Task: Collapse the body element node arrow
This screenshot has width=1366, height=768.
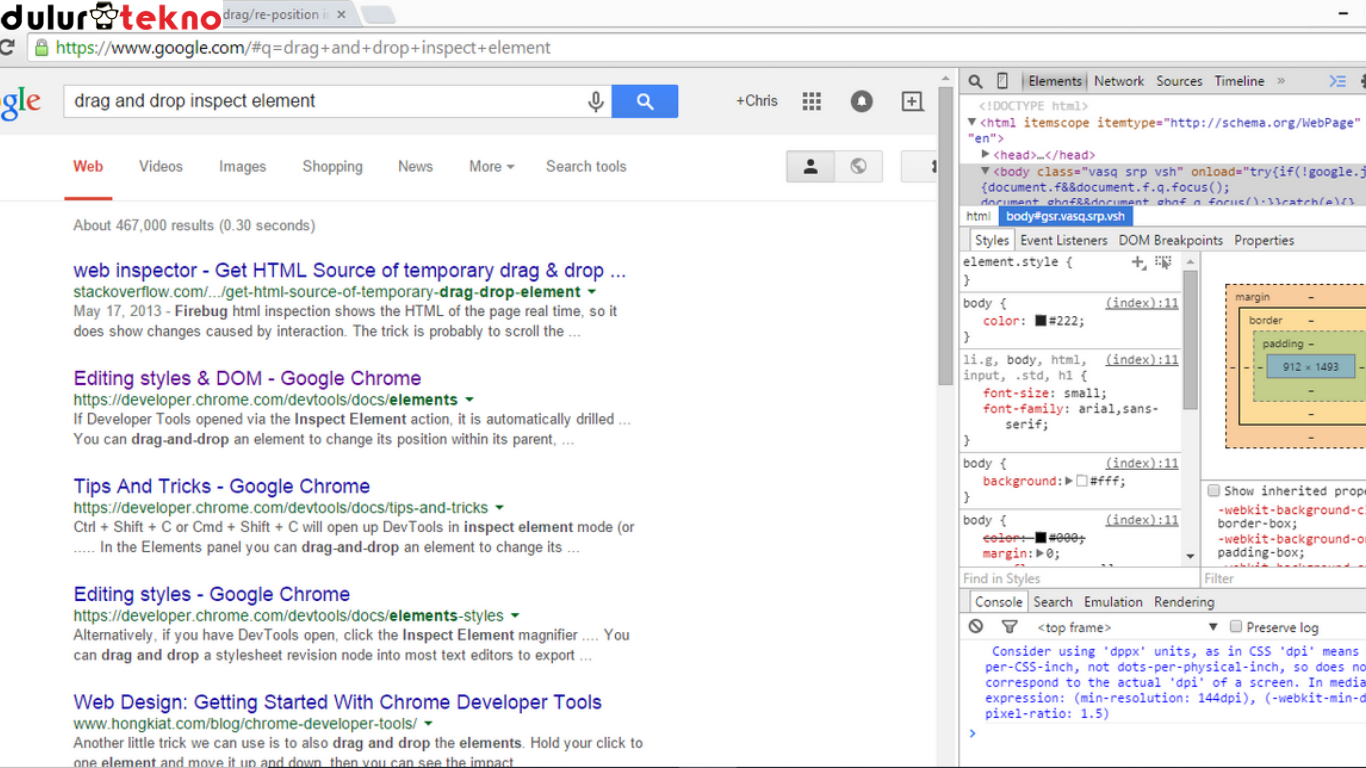Action: 986,172
